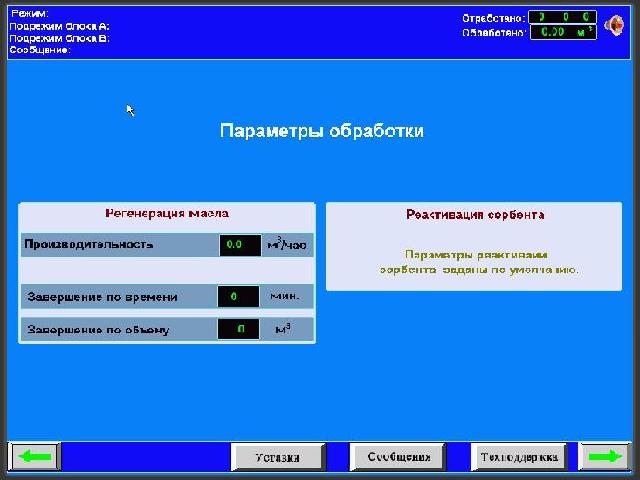640x480 pixels.
Task: Open the Сообщения messages screen
Action: [399, 457]
